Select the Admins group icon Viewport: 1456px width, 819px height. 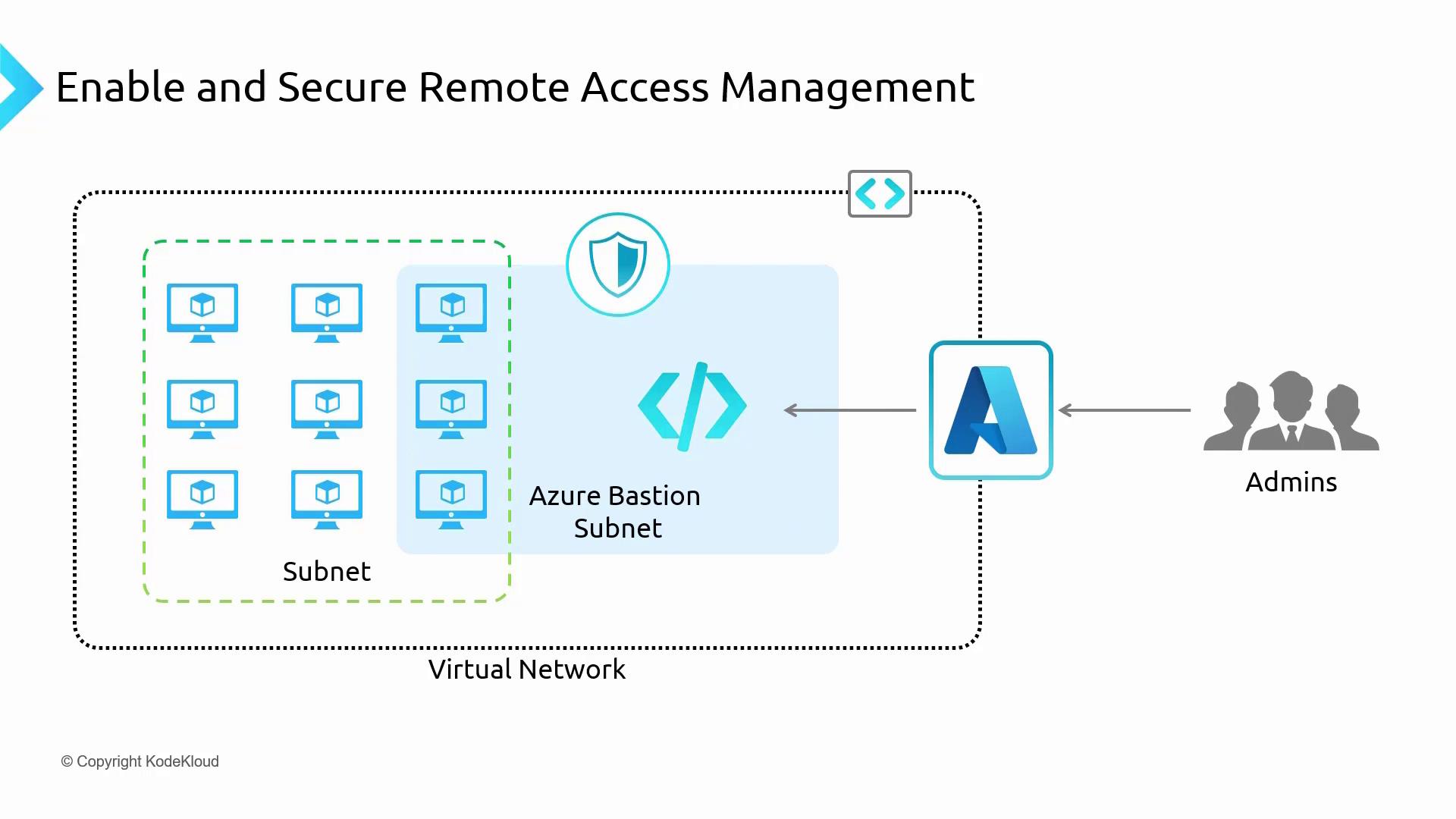(x=1291, y=411)
